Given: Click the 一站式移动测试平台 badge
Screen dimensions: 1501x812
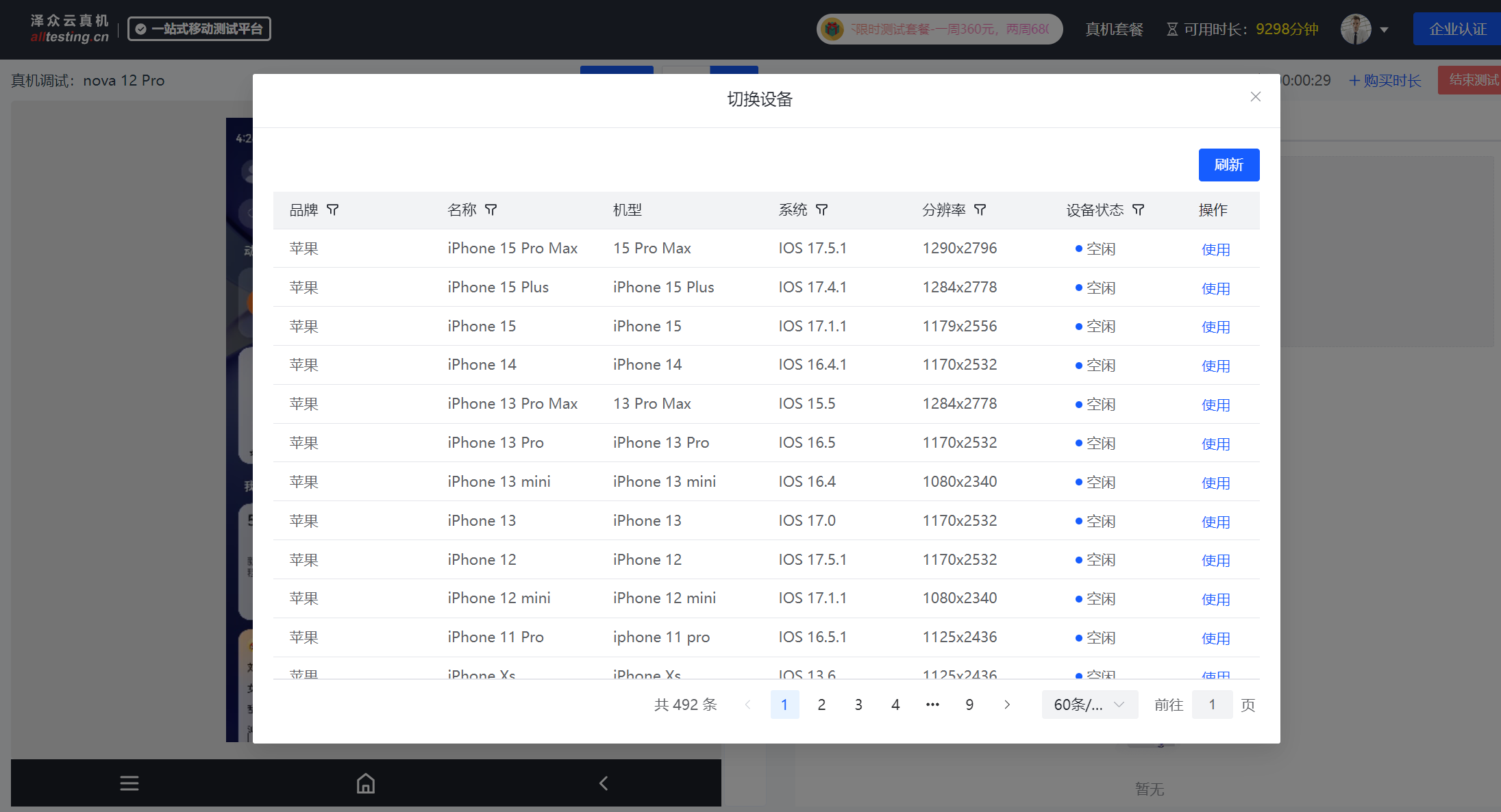Looking at the screenshot, I should [x=199, y=29].
